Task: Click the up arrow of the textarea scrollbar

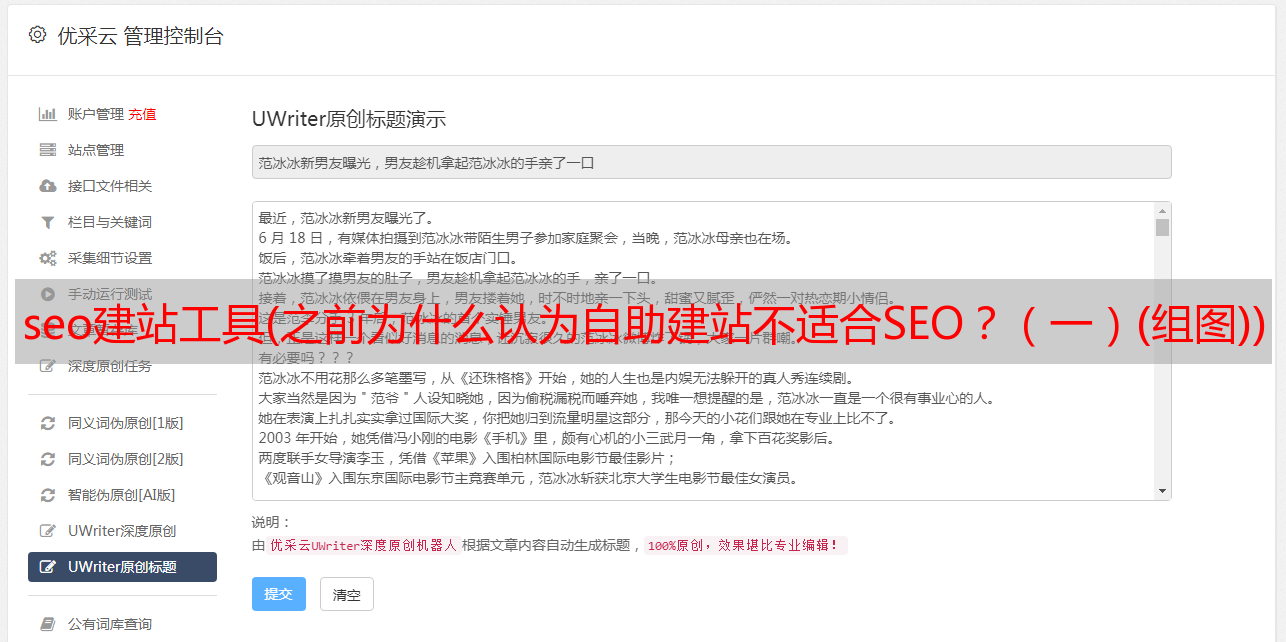Action: [1162, 211]
